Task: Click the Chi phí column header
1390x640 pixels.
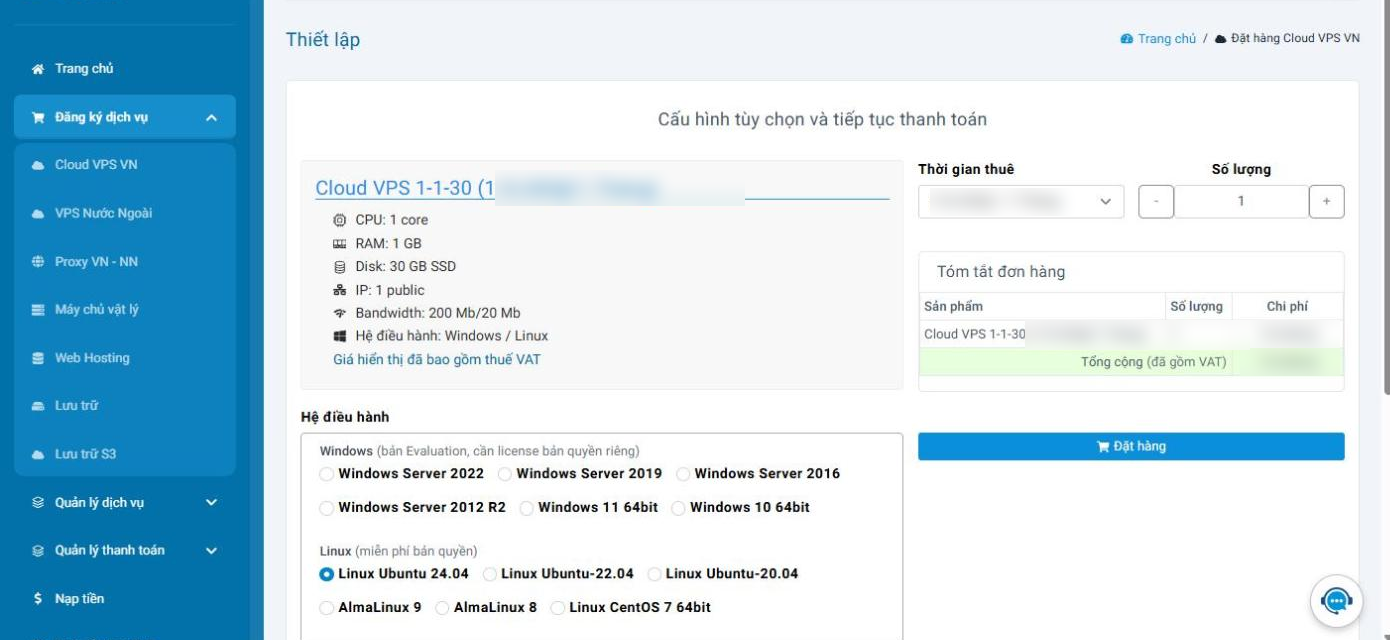Action: pos(1287,307)
